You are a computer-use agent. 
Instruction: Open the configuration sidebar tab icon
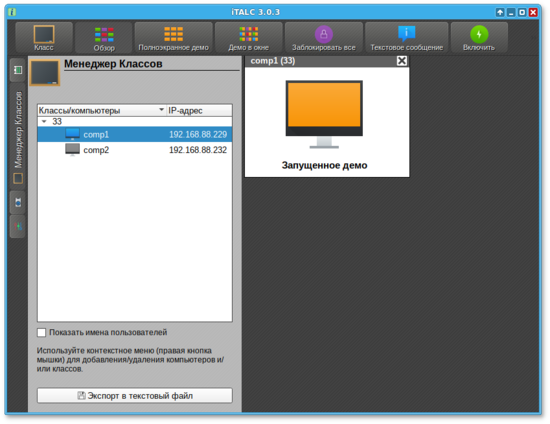(x=18, y=226)
